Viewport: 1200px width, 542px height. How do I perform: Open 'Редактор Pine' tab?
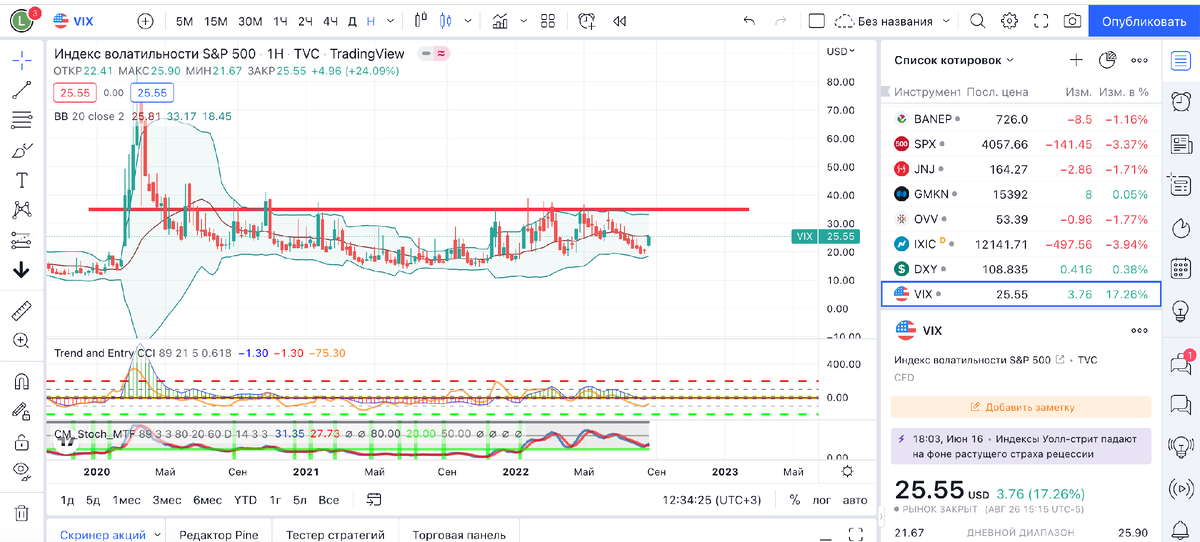point(218,535)
